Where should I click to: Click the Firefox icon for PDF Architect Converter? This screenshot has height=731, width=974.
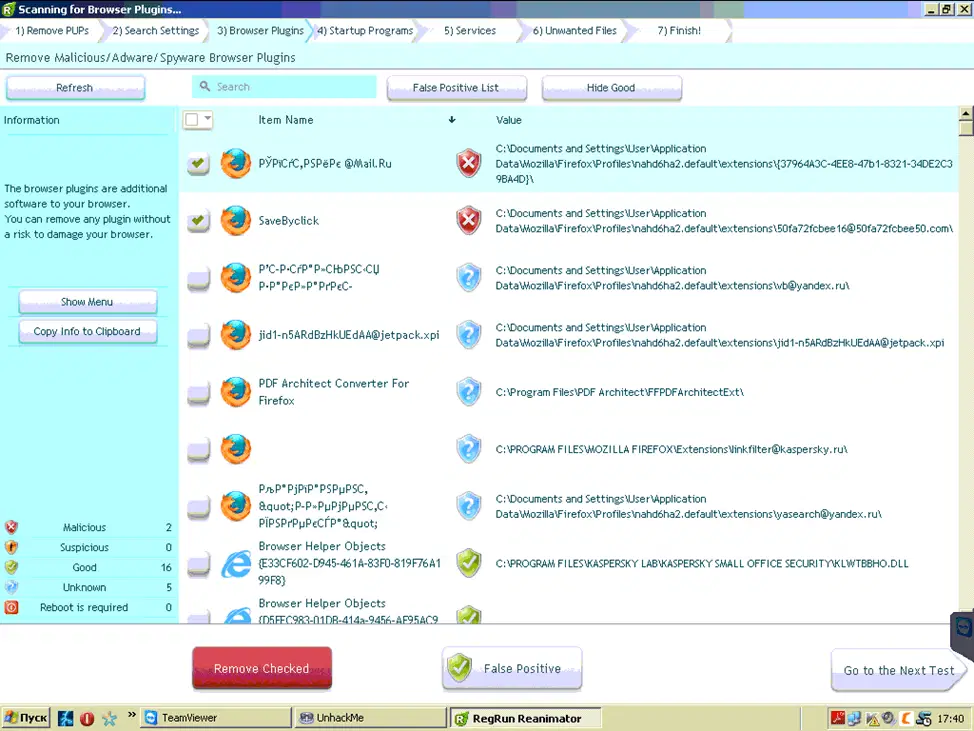pos(235,392)
